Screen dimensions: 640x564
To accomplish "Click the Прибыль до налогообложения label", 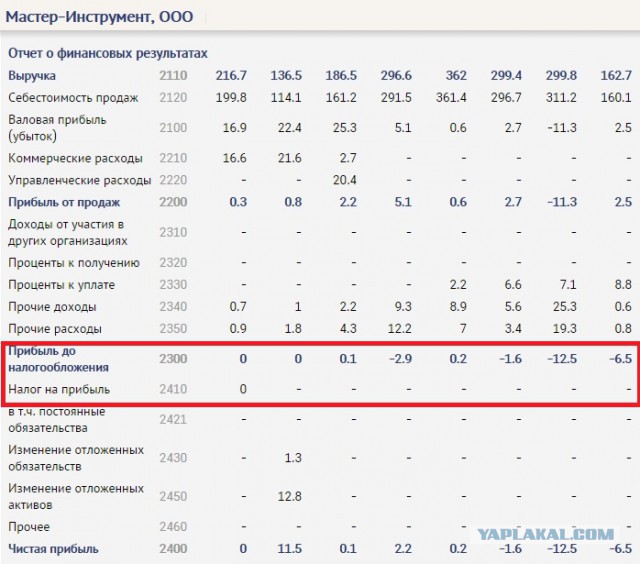I will pyautogui.click(x=58, y=359).
